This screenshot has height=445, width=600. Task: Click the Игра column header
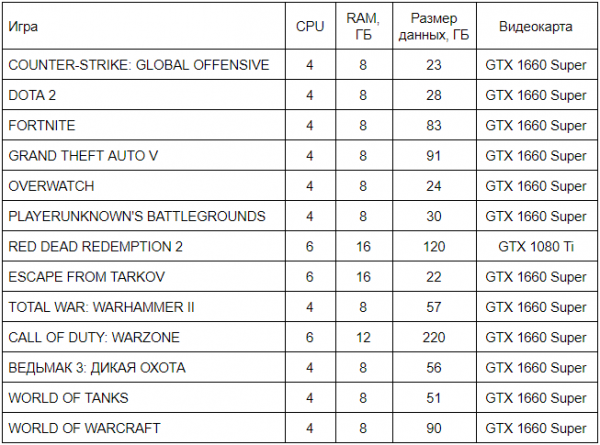click(x=25, y=27)
